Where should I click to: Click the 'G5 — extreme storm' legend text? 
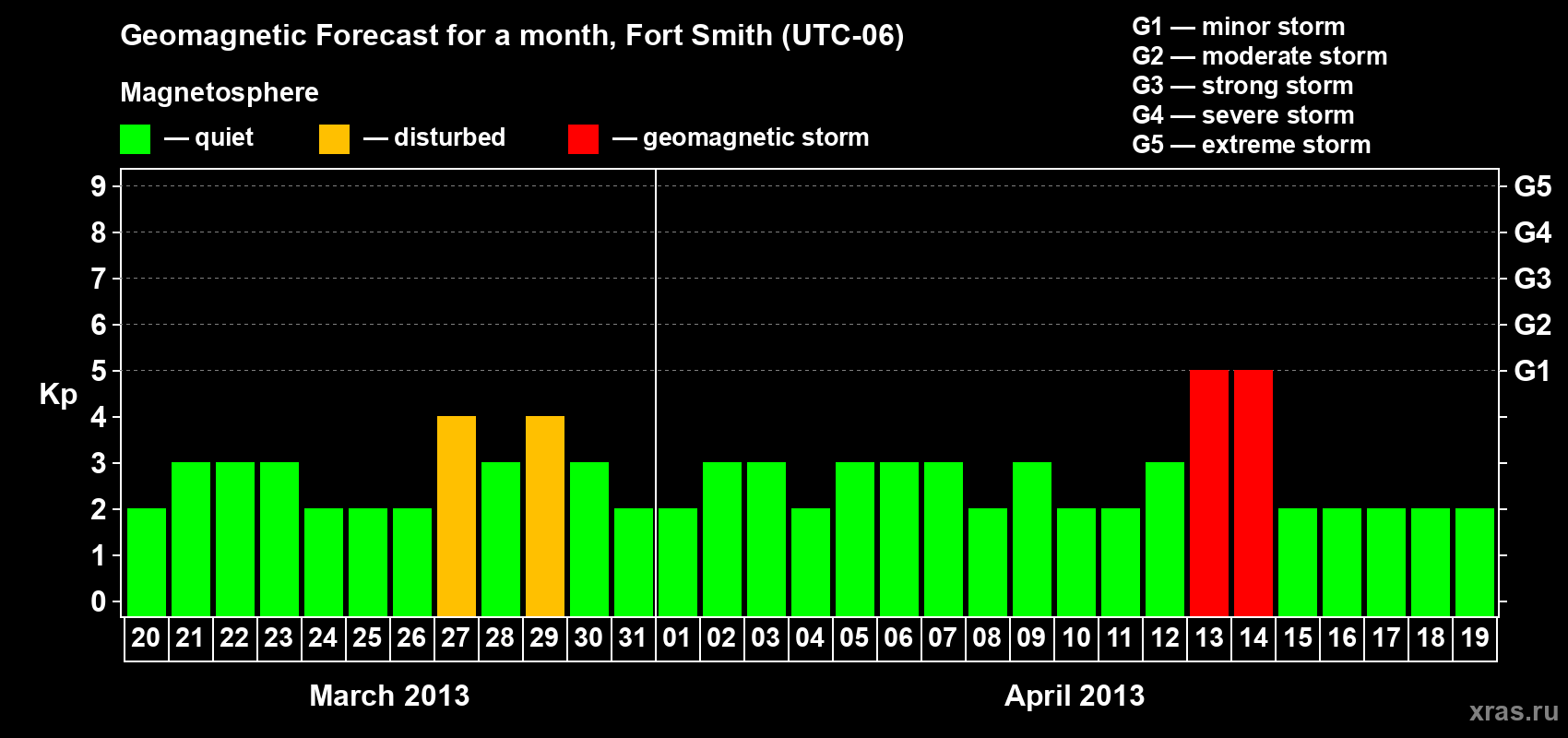pos(1252,145)
